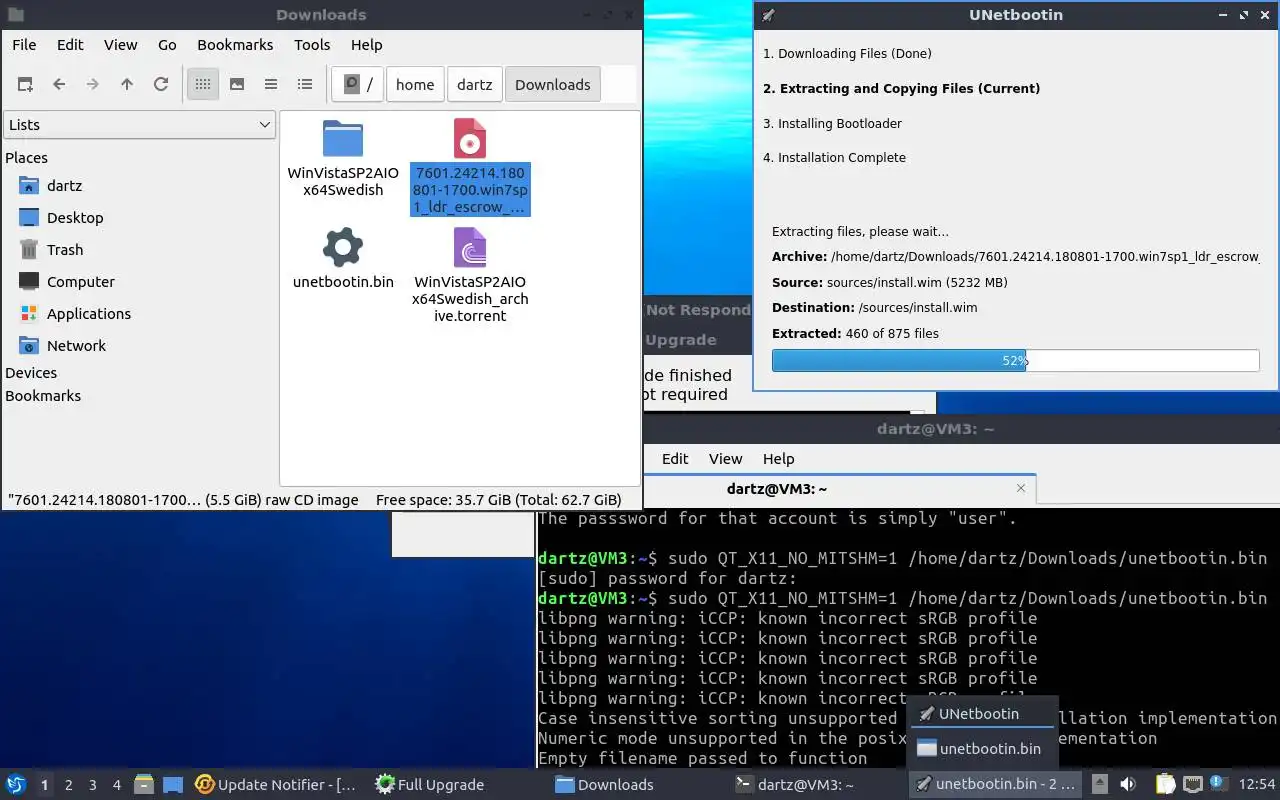Image resolution: width=1280 pixels, height=800 pixels.
Task: Open Go menu in file manager
Action: pos(167,45)
